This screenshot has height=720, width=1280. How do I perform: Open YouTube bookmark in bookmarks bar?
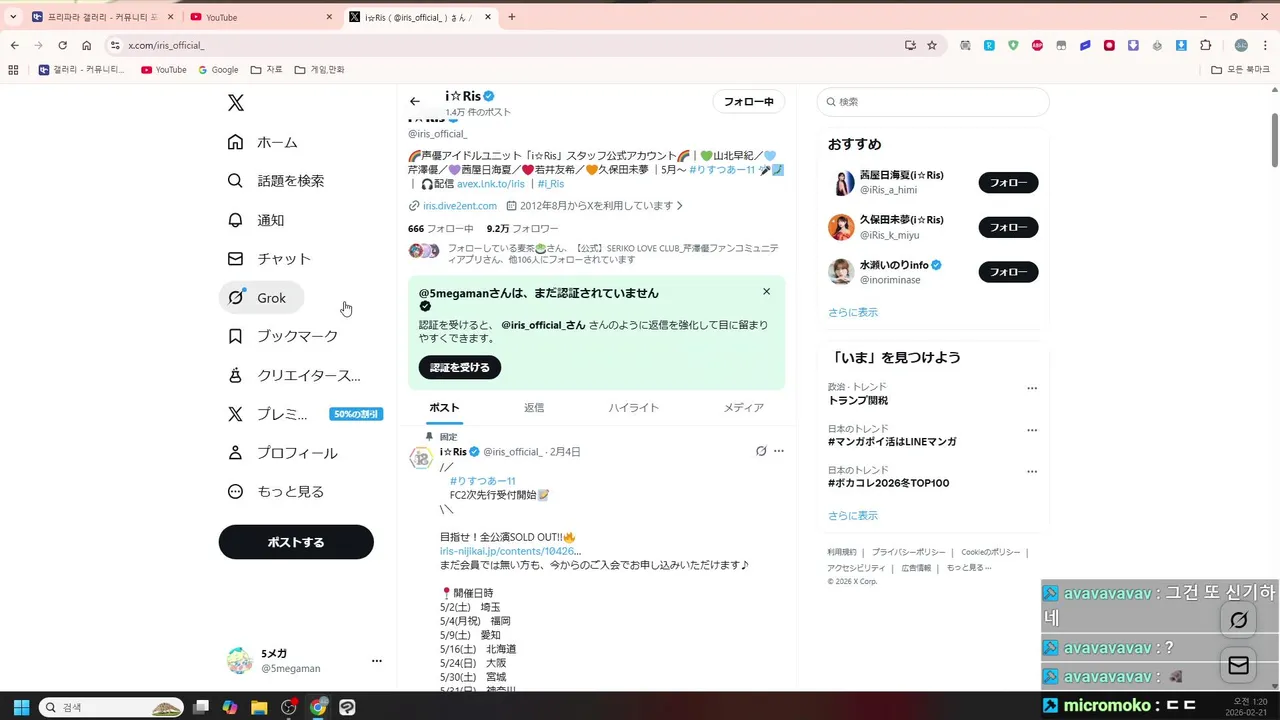click(x=164, y=70)
